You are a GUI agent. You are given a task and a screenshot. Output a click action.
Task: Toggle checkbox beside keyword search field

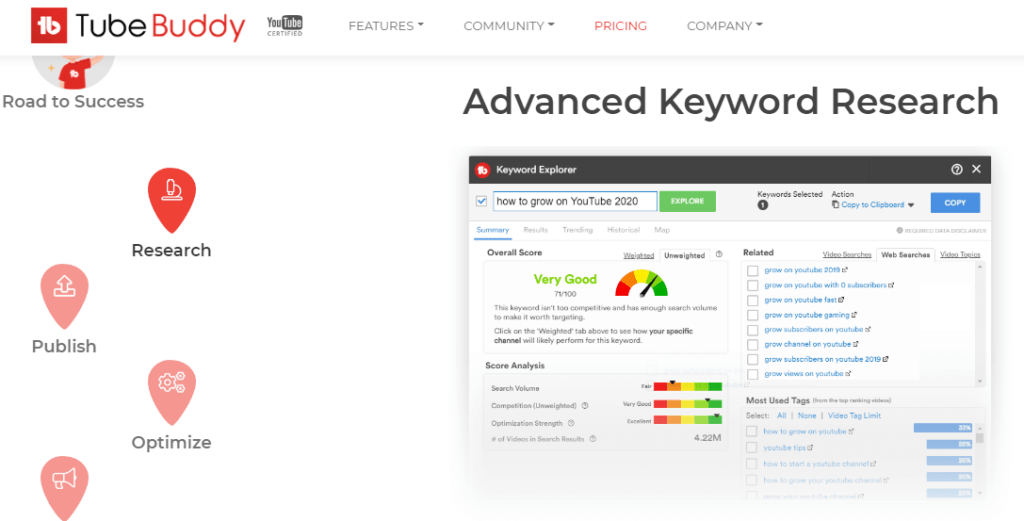pos(482,201)
